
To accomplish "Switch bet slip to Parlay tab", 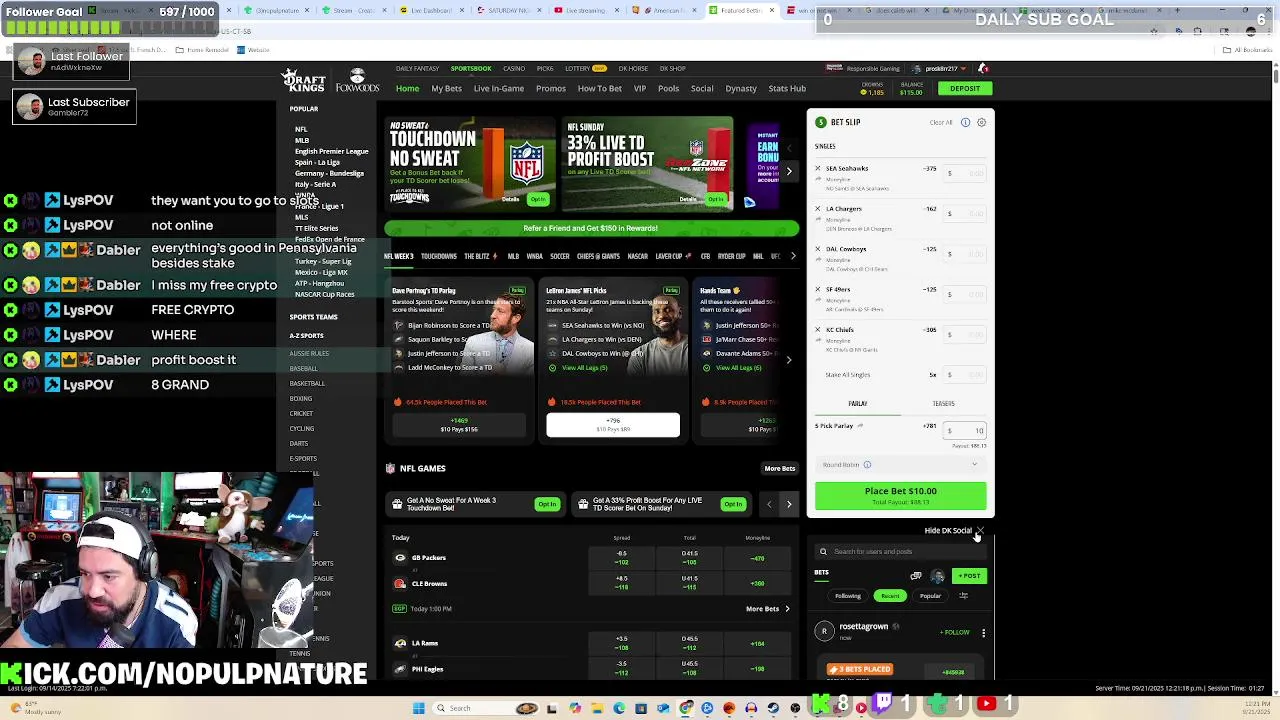I will tap(858, 404).
